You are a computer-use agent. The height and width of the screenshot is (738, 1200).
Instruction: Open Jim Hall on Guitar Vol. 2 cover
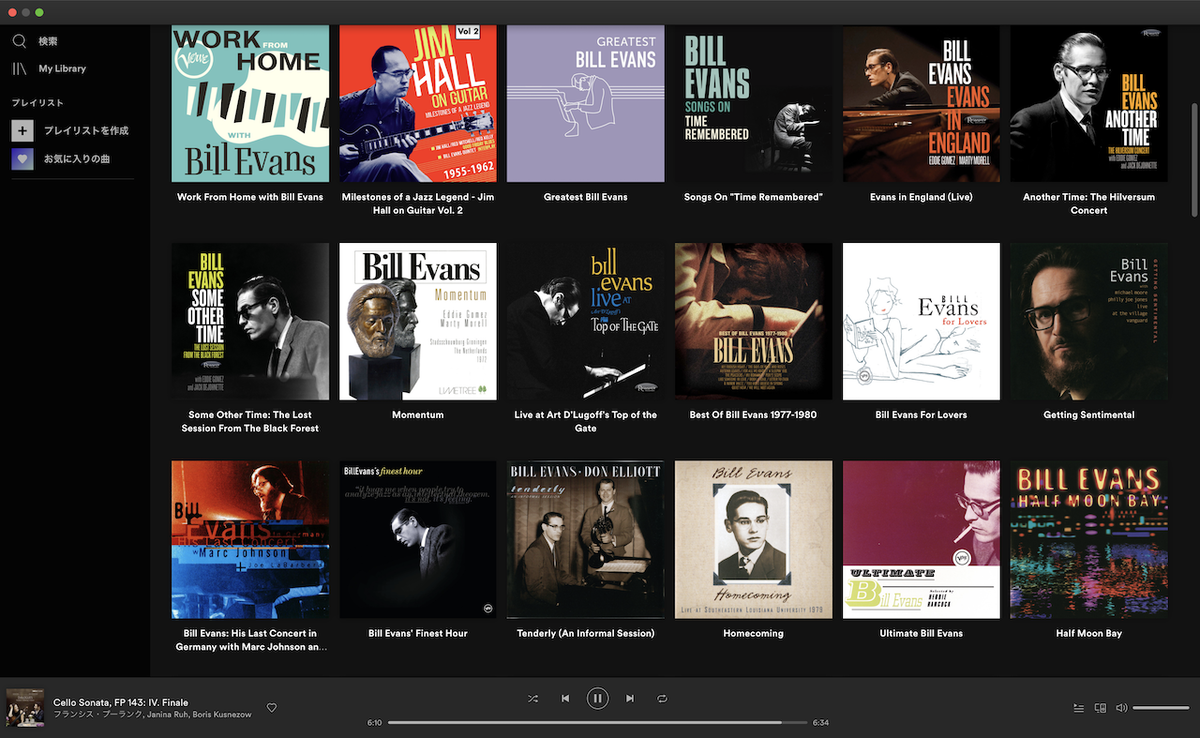coord(418,103)
